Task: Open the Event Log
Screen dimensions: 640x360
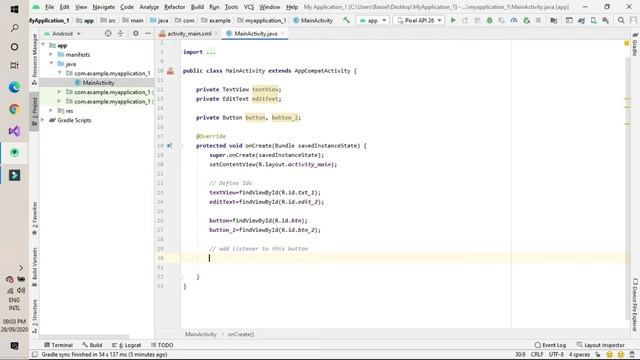Action: (550, 345)
